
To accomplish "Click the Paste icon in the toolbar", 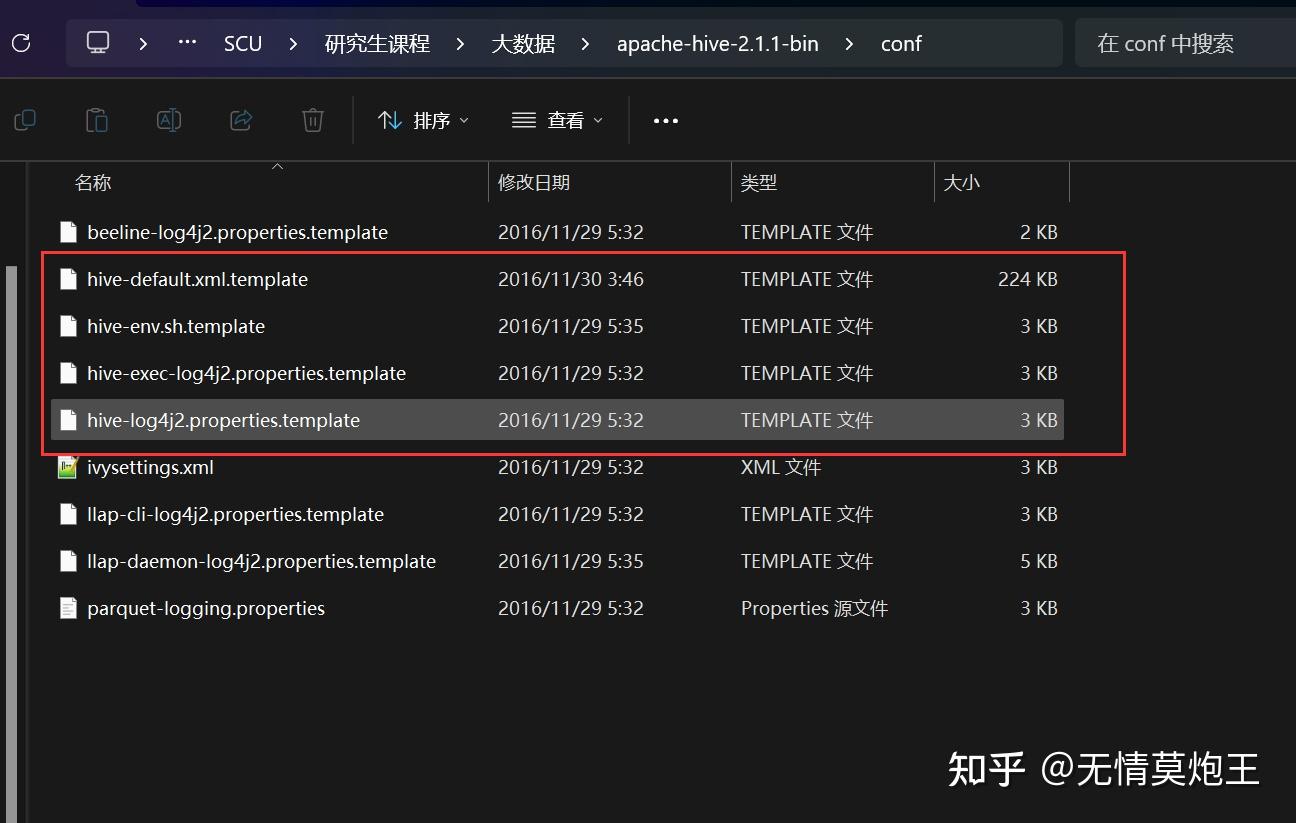I will (x=96, y=119).
